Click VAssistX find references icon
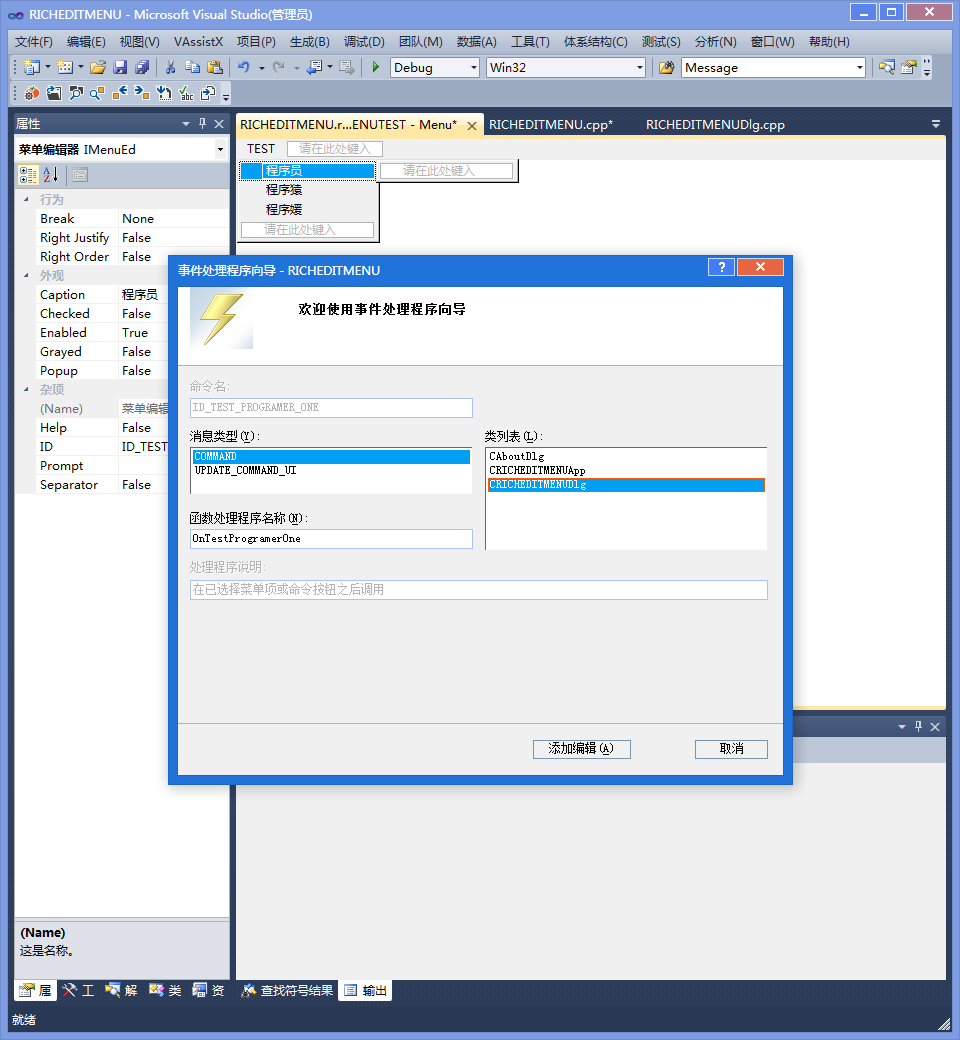The image size is (960, 1040). [98, 94]
